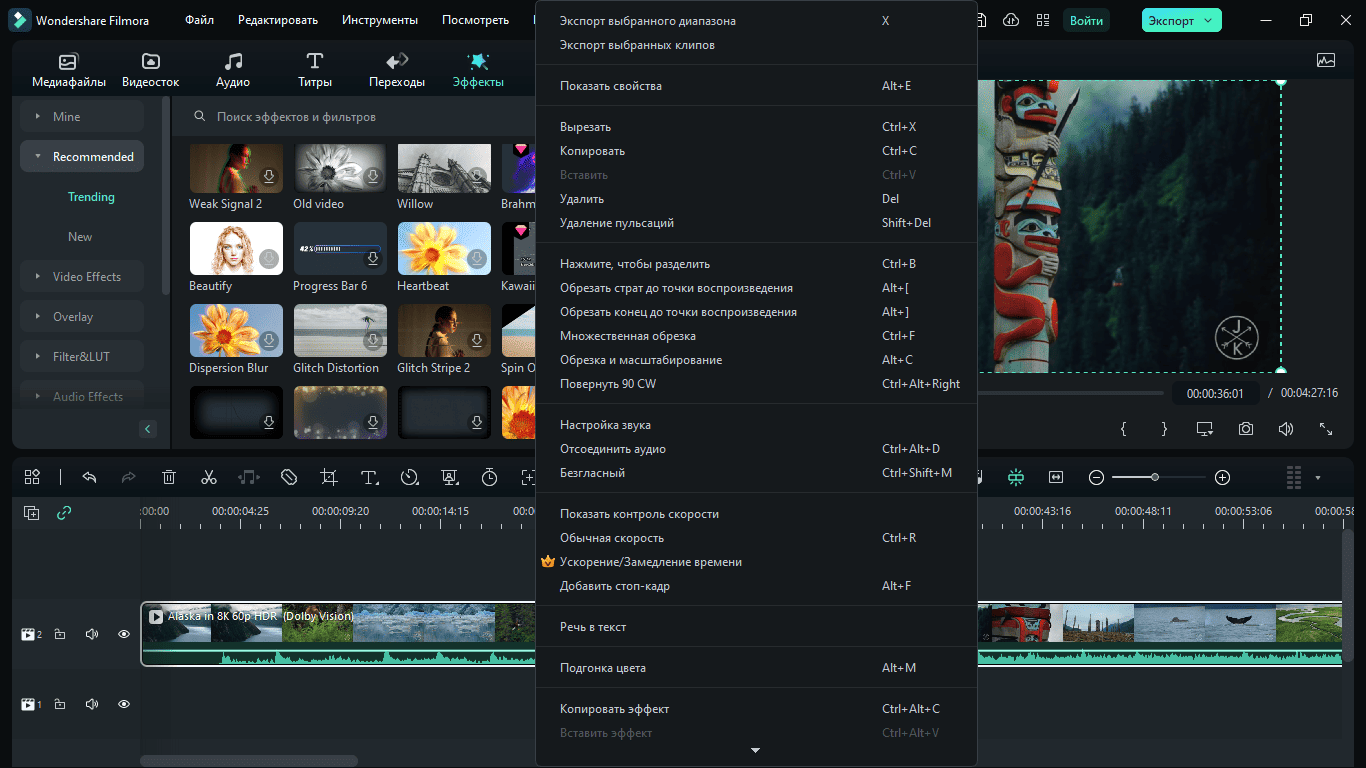The height and width of the screenshot is (768, 1366).
Task: Expand the Video Effects category
Action: click(82, 277)
